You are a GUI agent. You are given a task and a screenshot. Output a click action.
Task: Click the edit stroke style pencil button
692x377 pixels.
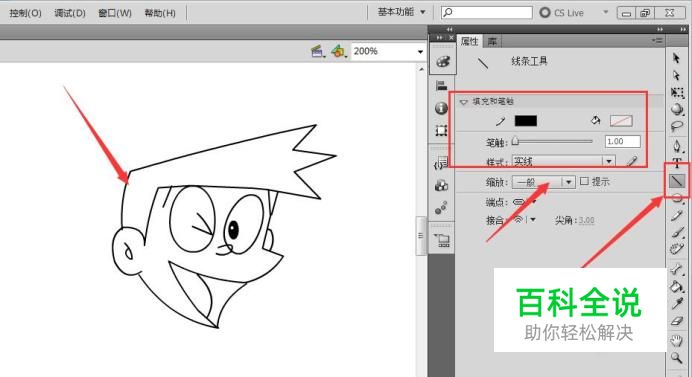click(x=633, y=161)
